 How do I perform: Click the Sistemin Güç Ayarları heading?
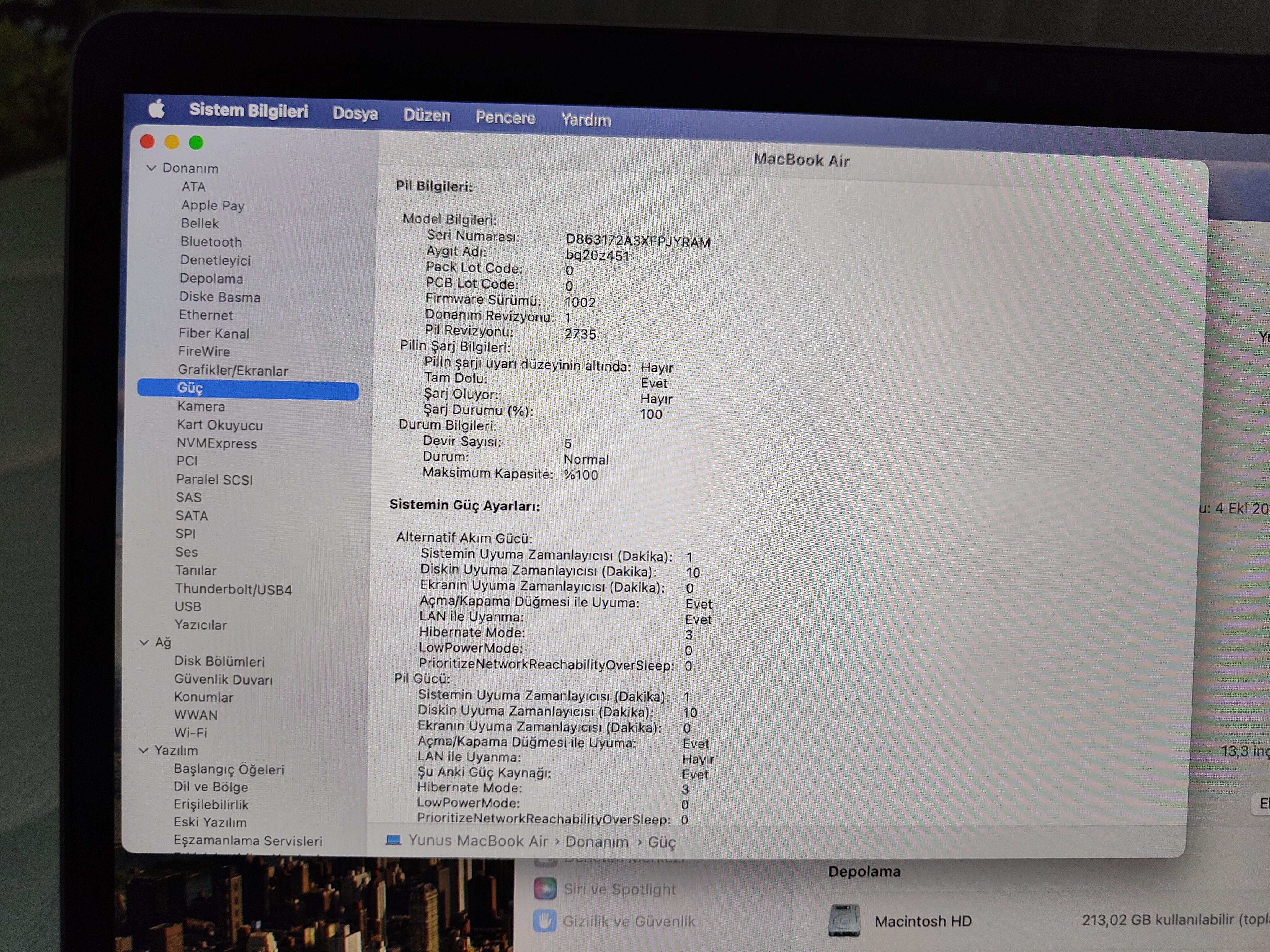464,505
